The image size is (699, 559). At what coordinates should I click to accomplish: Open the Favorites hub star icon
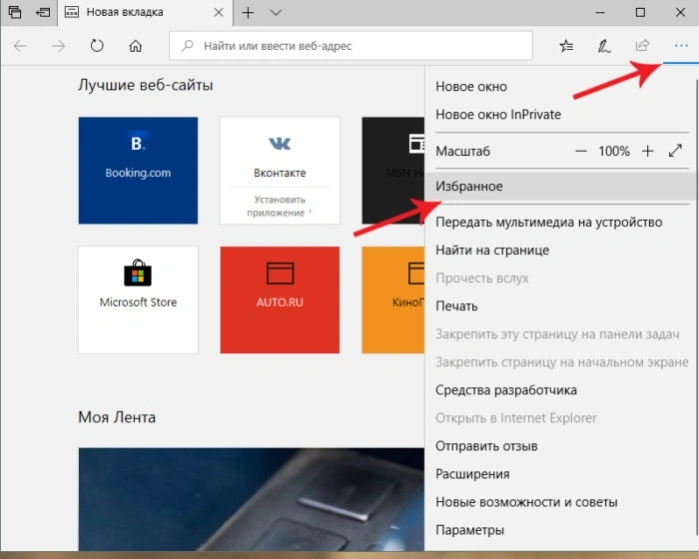point(567,46)
